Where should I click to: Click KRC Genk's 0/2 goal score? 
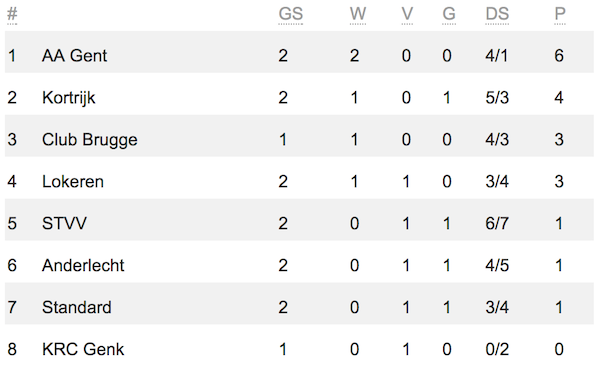tap(497, 349)
